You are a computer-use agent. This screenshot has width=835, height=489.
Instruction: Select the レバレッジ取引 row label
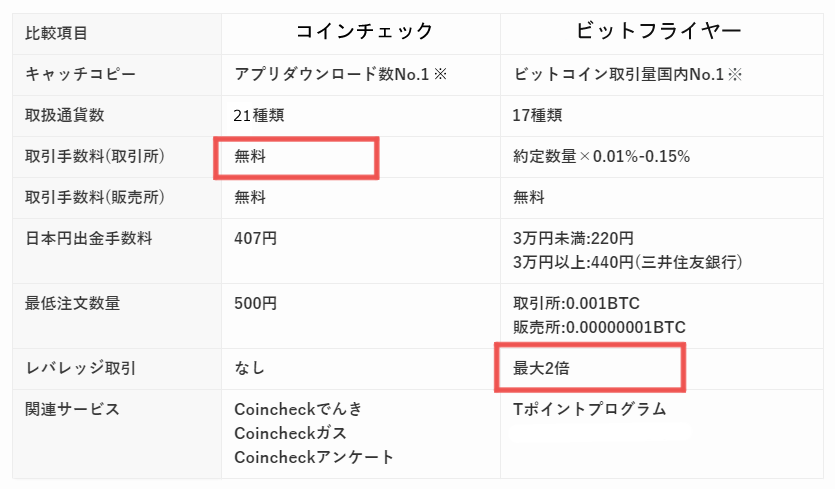pos(80,368)
